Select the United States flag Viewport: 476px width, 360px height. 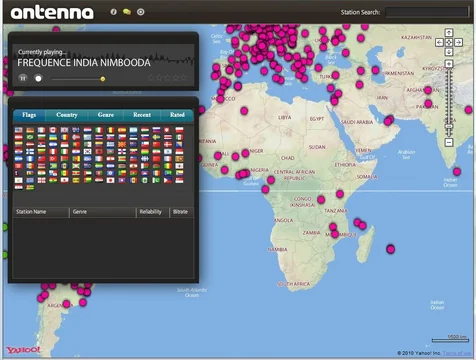19,130
